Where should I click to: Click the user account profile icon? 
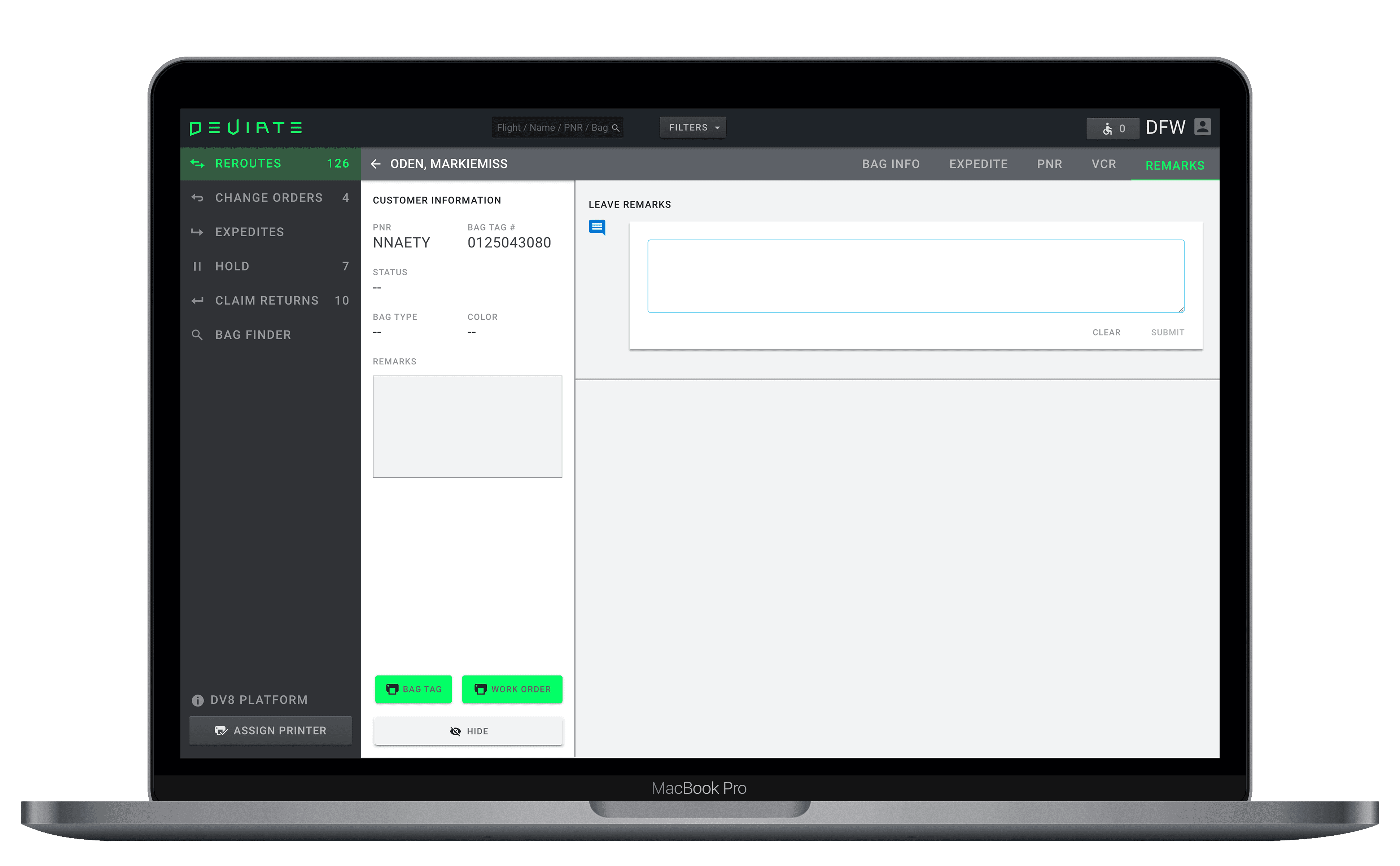click(x=1203, y=127)
